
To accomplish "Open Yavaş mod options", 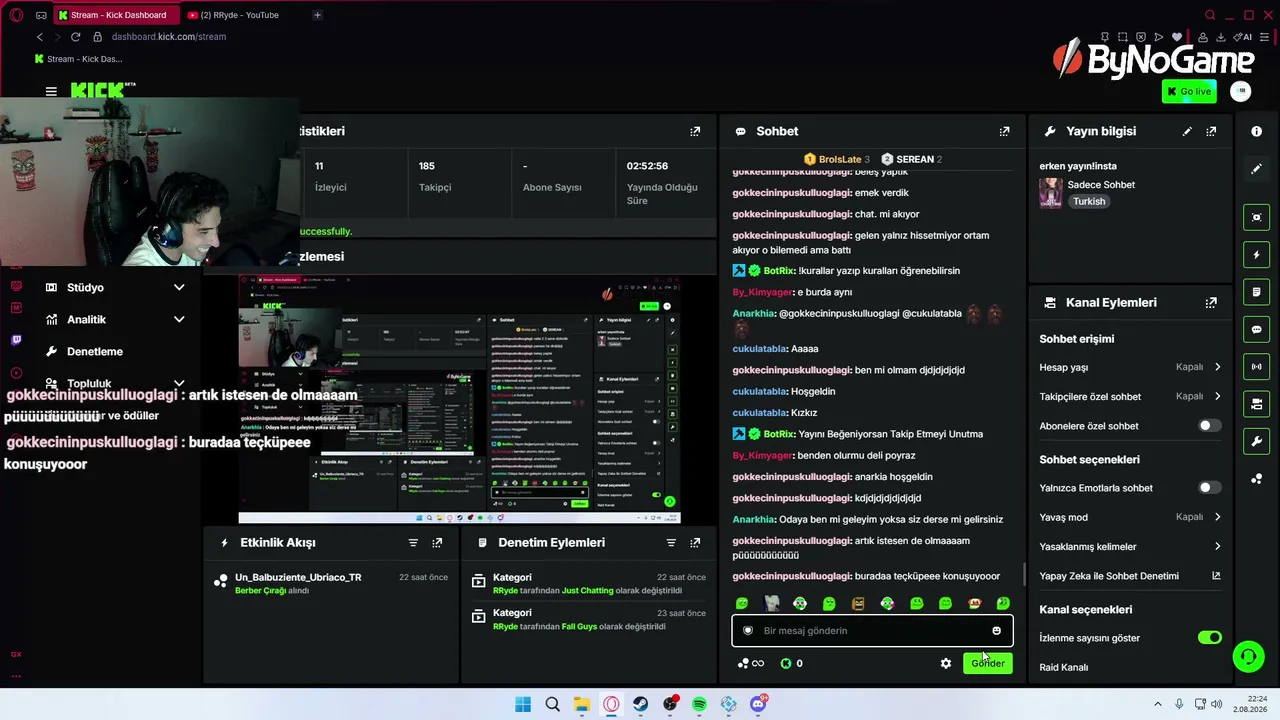I will pyautogui.click(x=1130, y=517).
